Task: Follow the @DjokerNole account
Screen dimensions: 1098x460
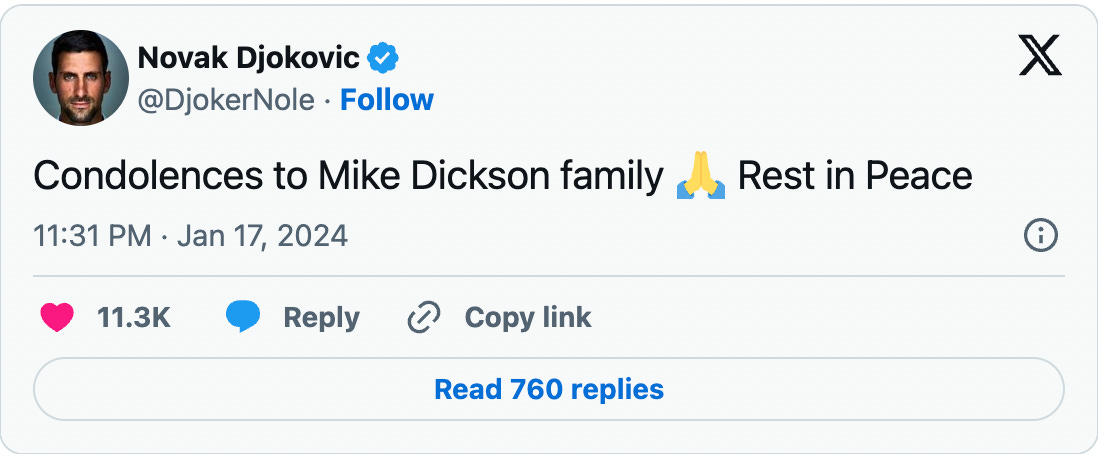Action: point(387,100)
